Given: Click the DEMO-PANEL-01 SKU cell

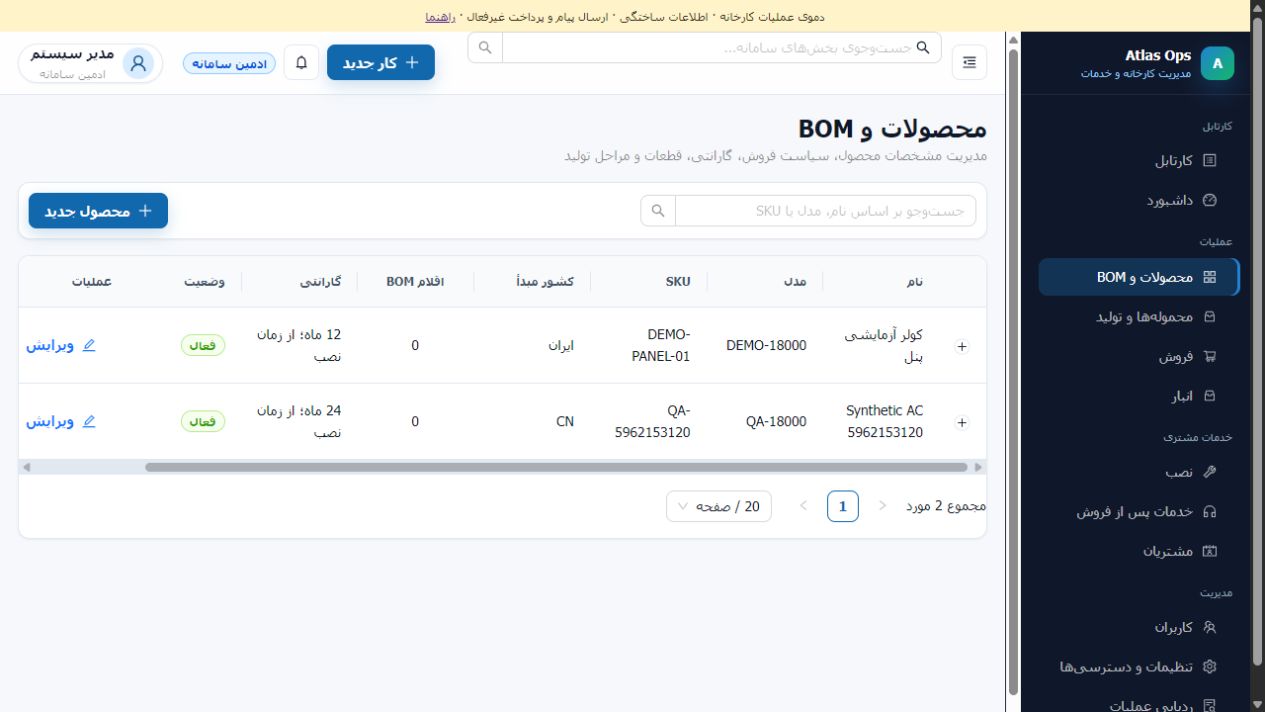Looking at the screenshot, I should pyautogui.click(x=649, y=345).
